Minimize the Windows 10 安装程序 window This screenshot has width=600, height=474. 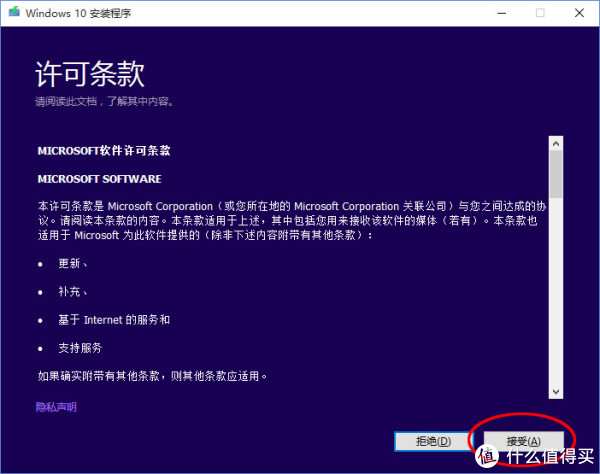tap(502, 13)
